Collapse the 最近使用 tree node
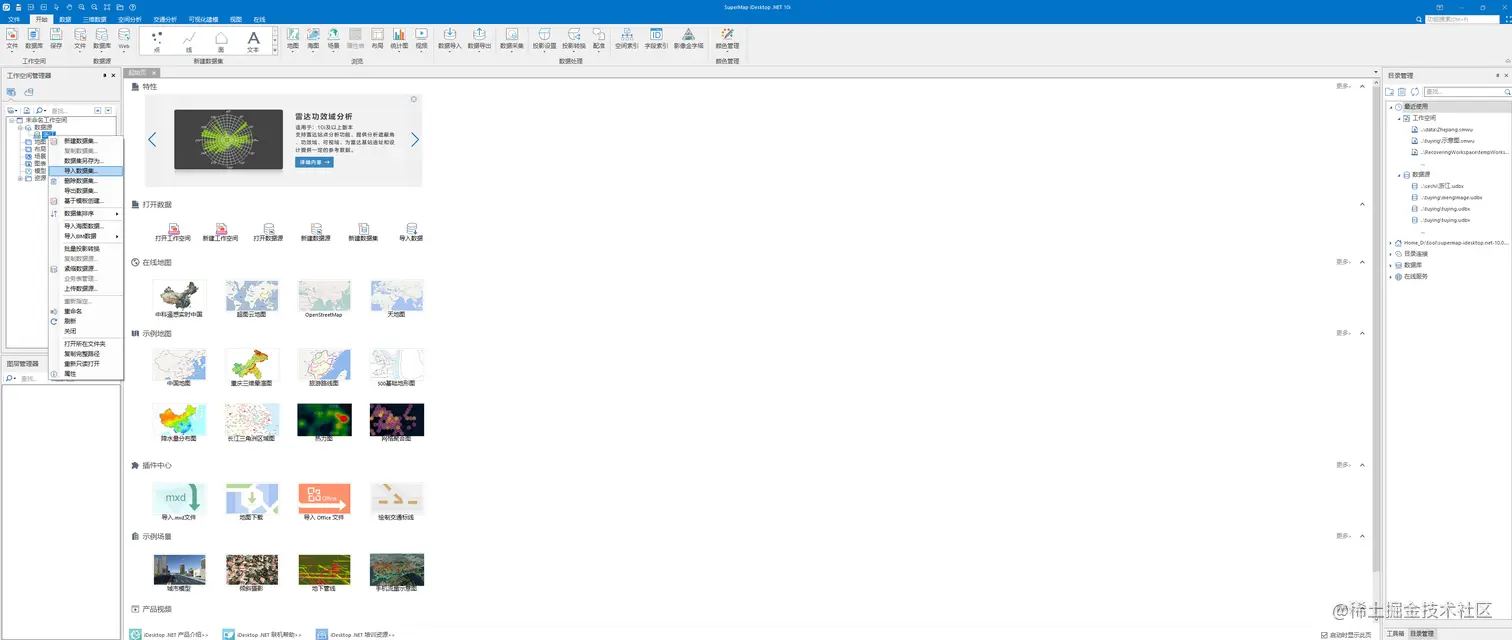The width and height of the screenshot is (1512, 640). [x=1391, y=106]
